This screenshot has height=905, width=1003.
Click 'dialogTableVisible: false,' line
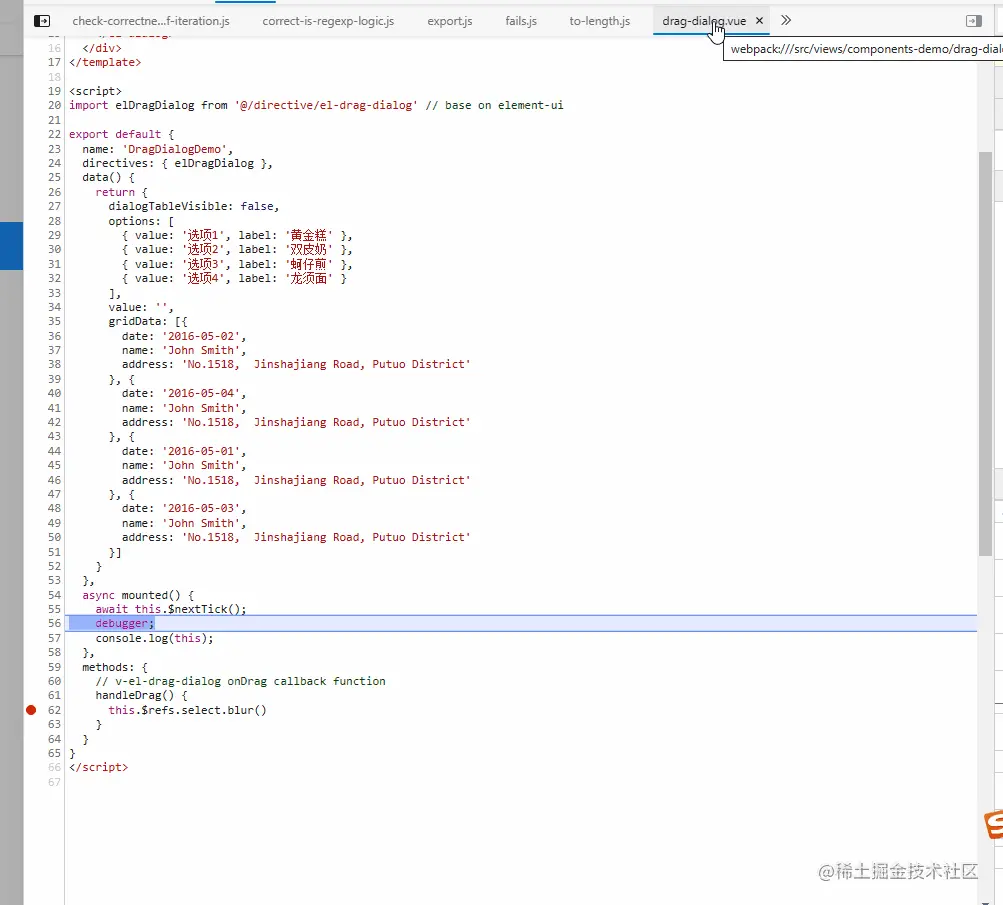[x=194, y=207]
